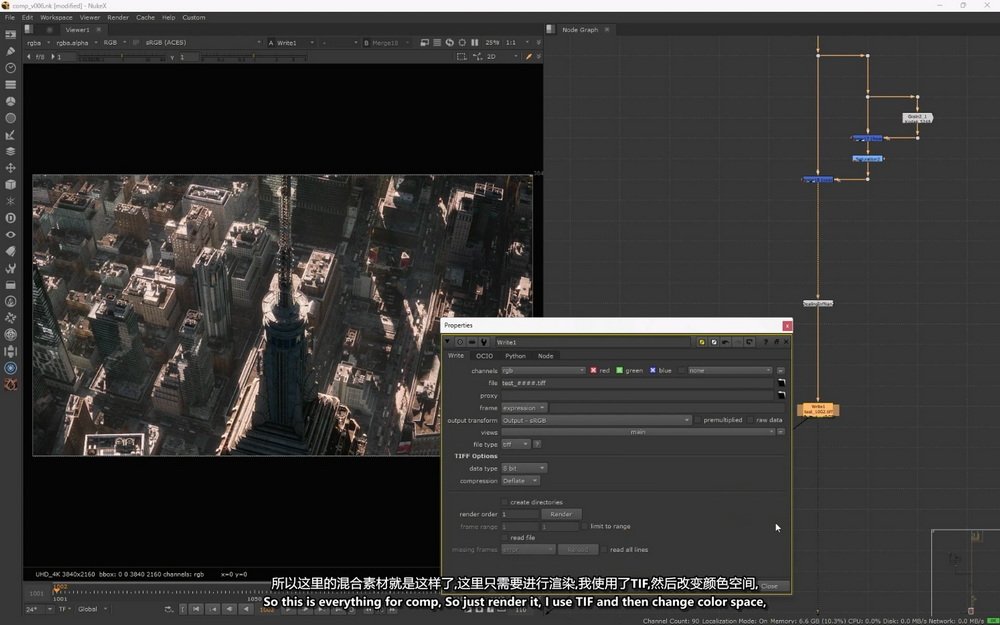
Task: Enable the premultiplied checkbox
Action: tap(698, 420)
